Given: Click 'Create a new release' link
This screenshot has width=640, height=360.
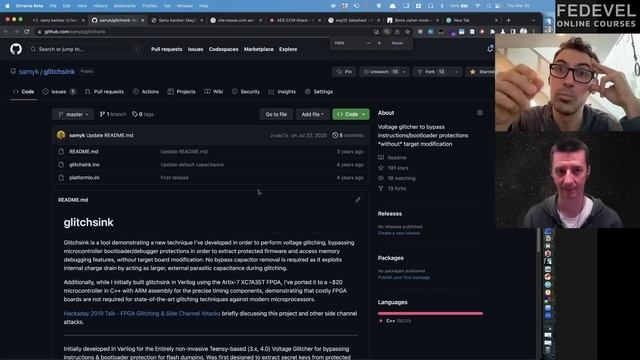Looking at the screenshot, I should click(399, 233).
